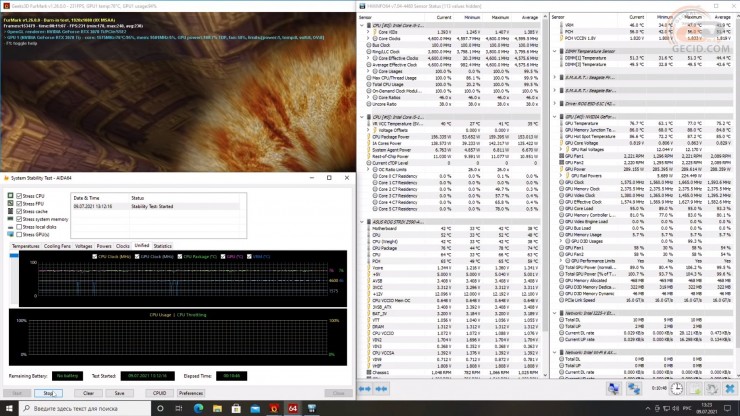The width and height of the screenshot is (740, 416).
Task: Click AIDA64 graph left-side blue slider
Action: click(x=14, y=255)
